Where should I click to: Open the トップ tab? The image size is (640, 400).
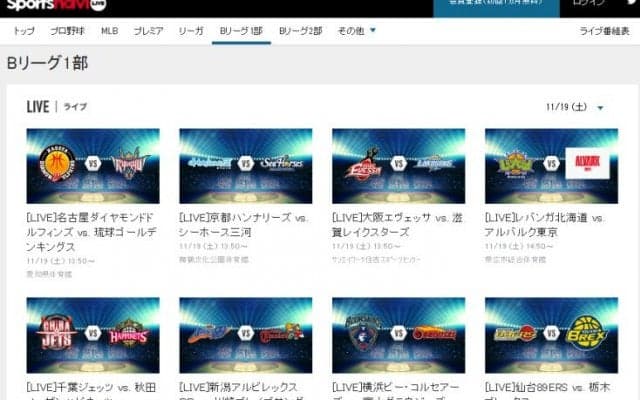(x=24, y=31)
